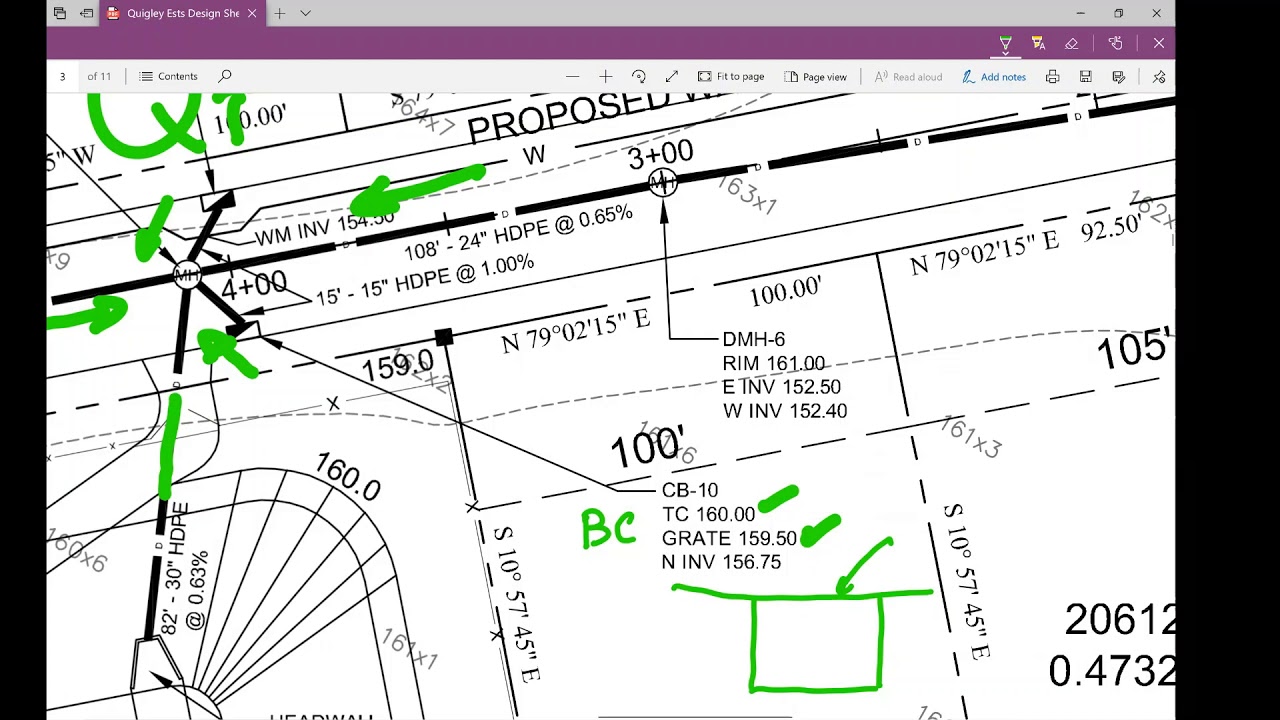
Task: Click the Rotate page icon
Action: 639,76
